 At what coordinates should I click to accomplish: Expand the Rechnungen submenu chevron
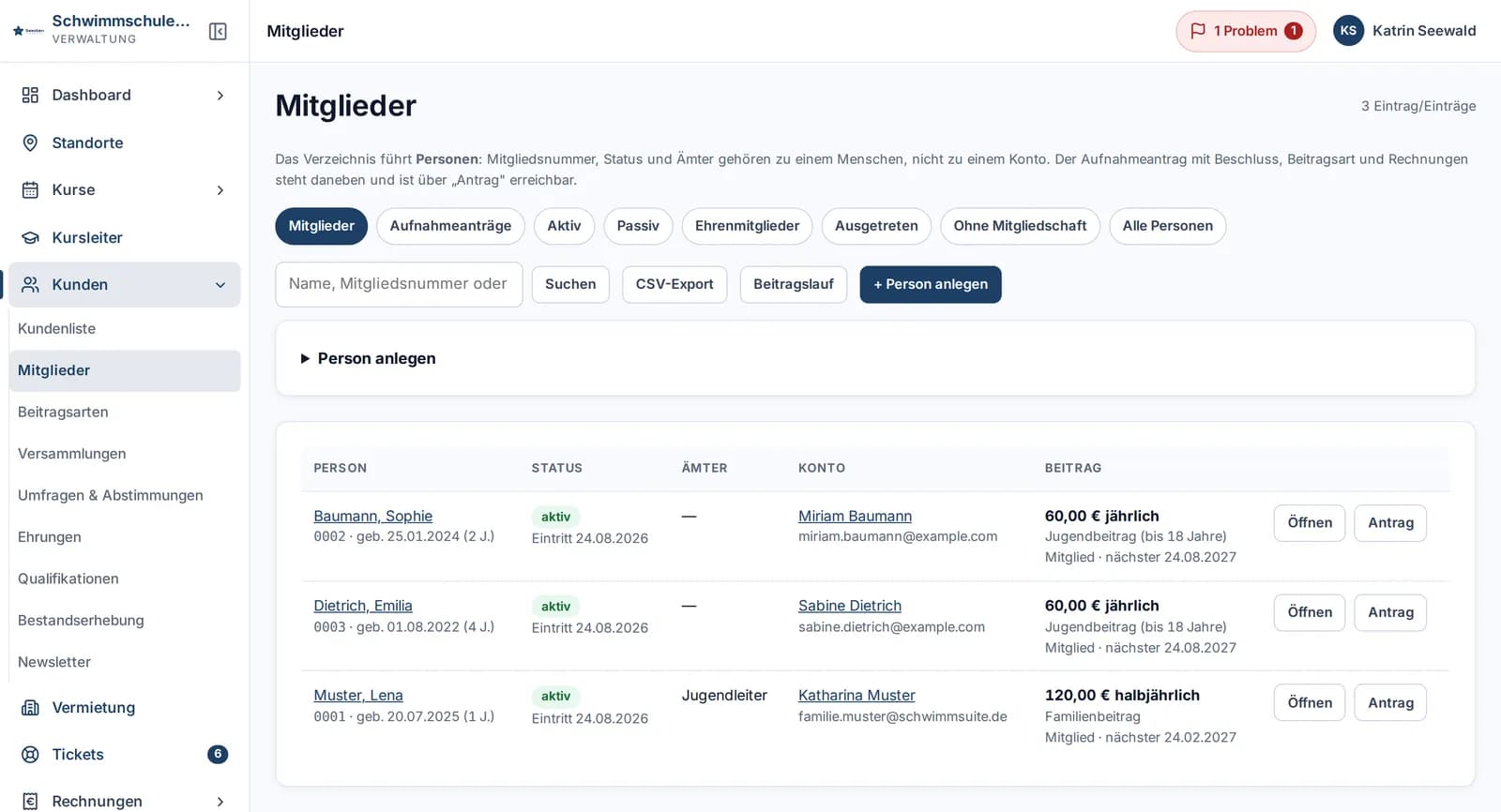(x=220, y=802)
